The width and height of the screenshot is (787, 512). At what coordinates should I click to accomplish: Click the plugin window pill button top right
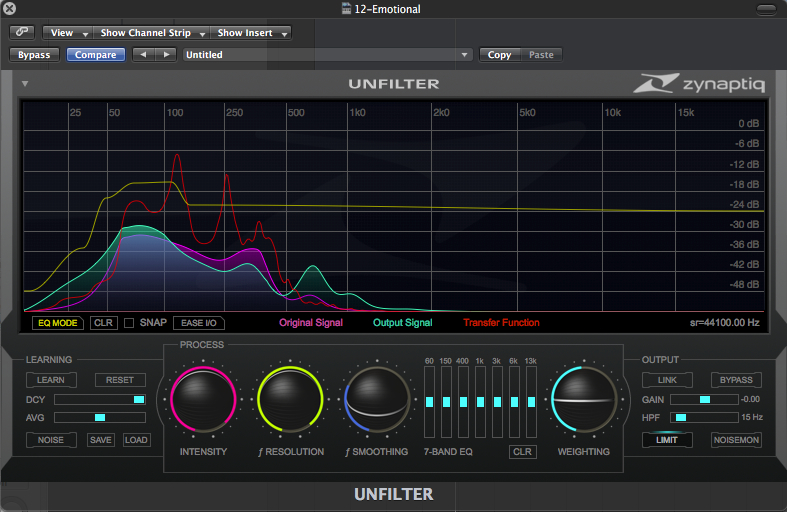coord(766,9)
